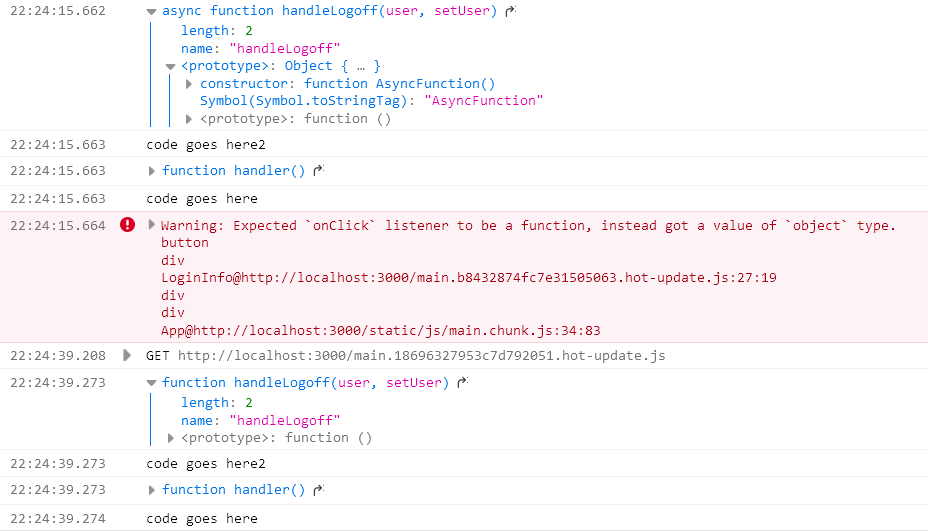Select 'code goes here2' message at 22:24:15.663
Image resolution: width=928 pixels, height=531 pixels.
tap(206, 145)
